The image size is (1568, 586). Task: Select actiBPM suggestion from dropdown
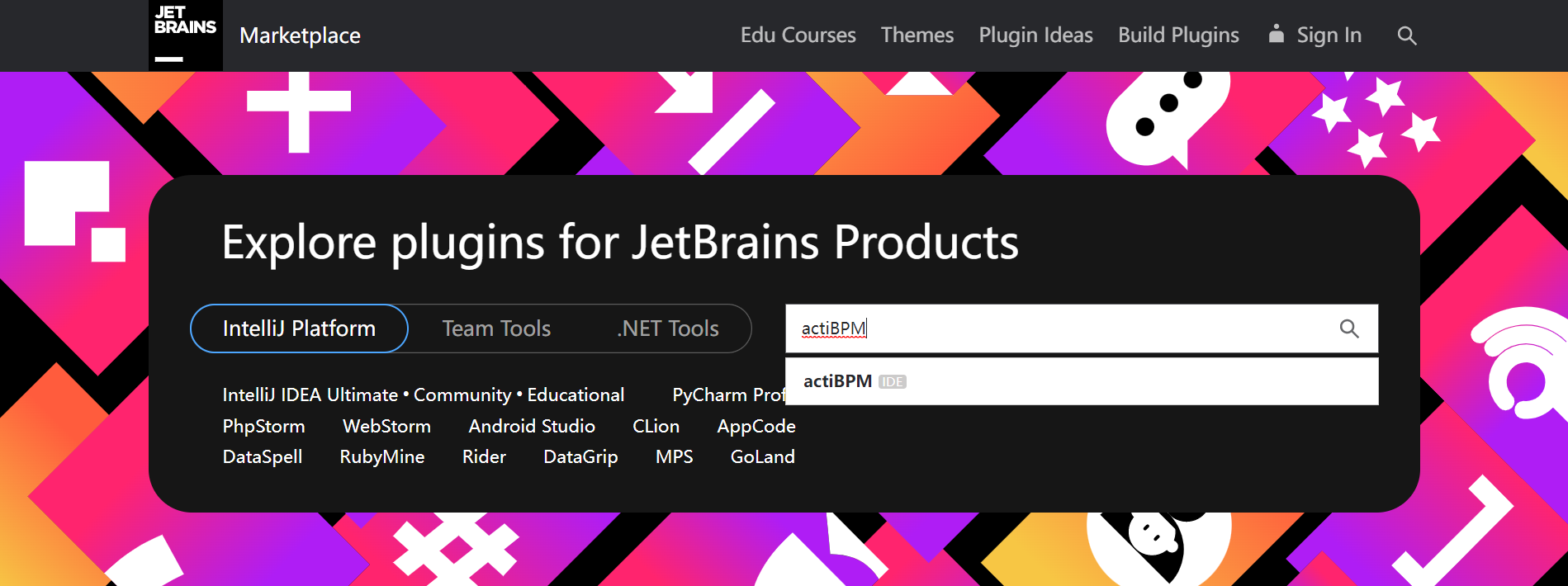coord(1082,381)
